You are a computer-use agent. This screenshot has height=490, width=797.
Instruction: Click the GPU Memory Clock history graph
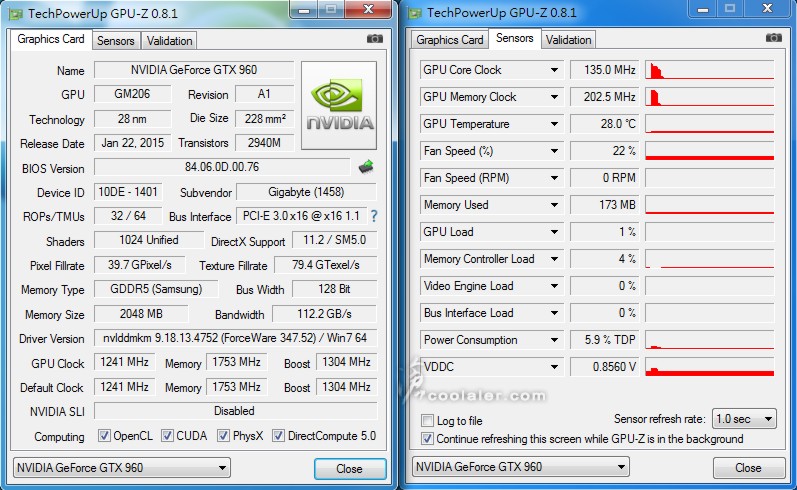pyautogui.click(x=710, y=97)
